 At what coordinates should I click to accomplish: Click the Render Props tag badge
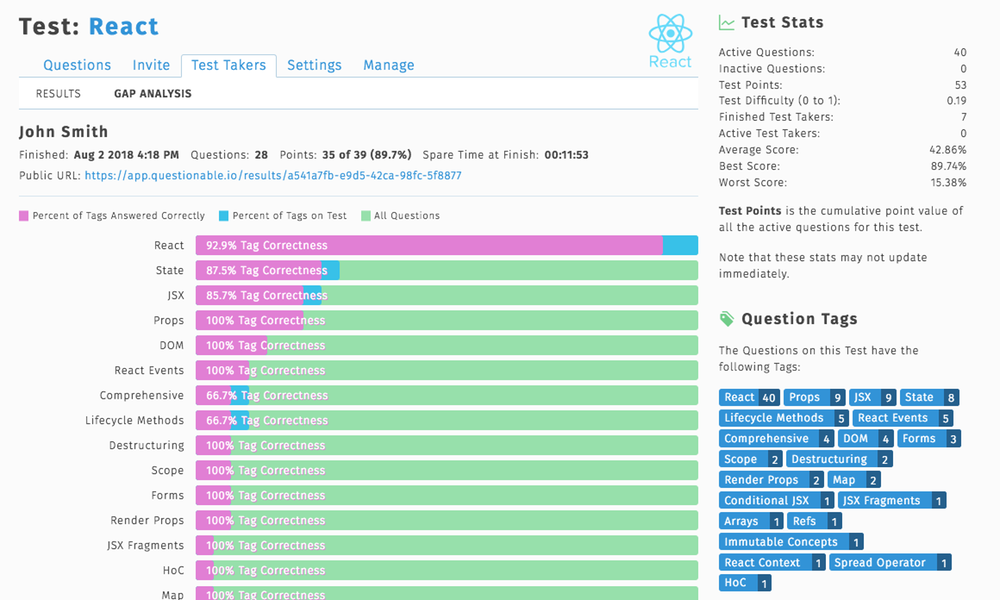(x=772, y=480)
